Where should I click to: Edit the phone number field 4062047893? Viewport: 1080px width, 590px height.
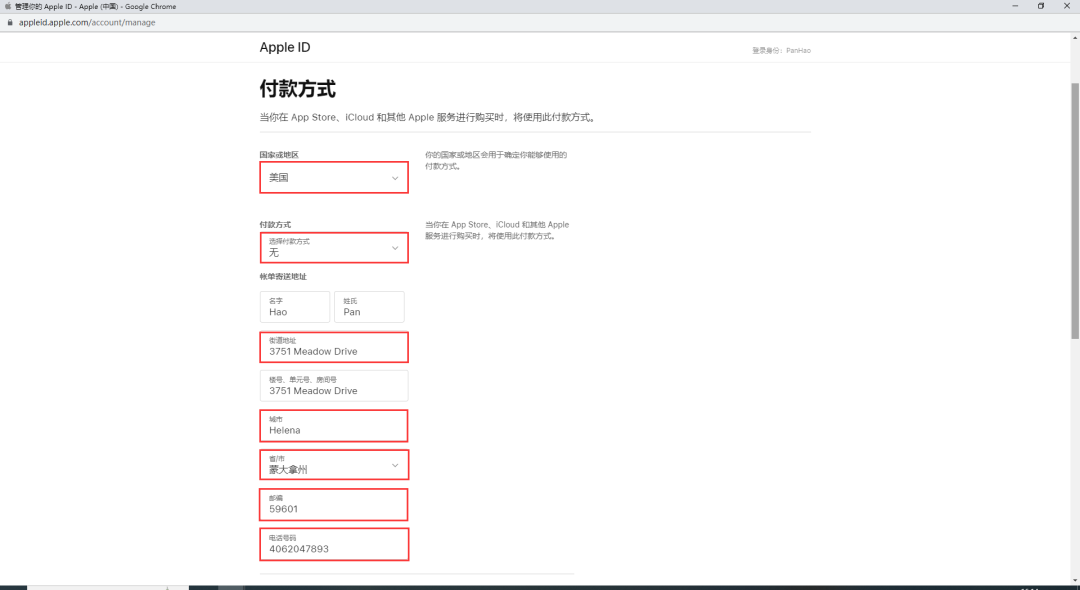pos(334,545)
